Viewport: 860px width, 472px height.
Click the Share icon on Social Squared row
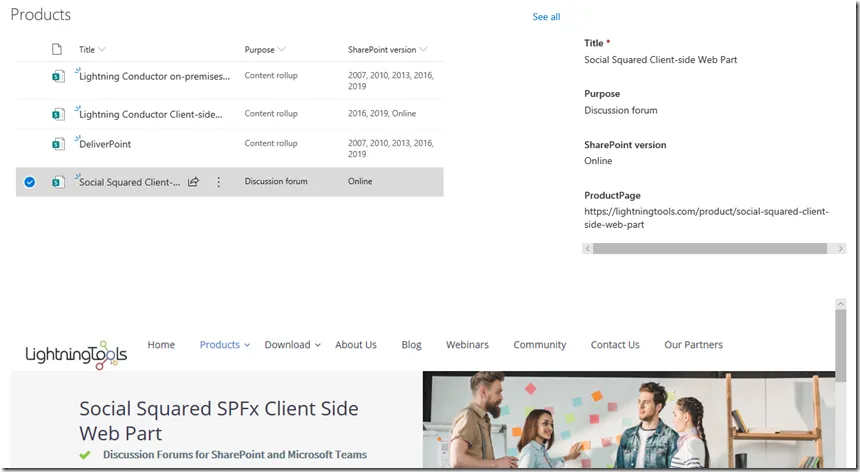click(193, 182)
